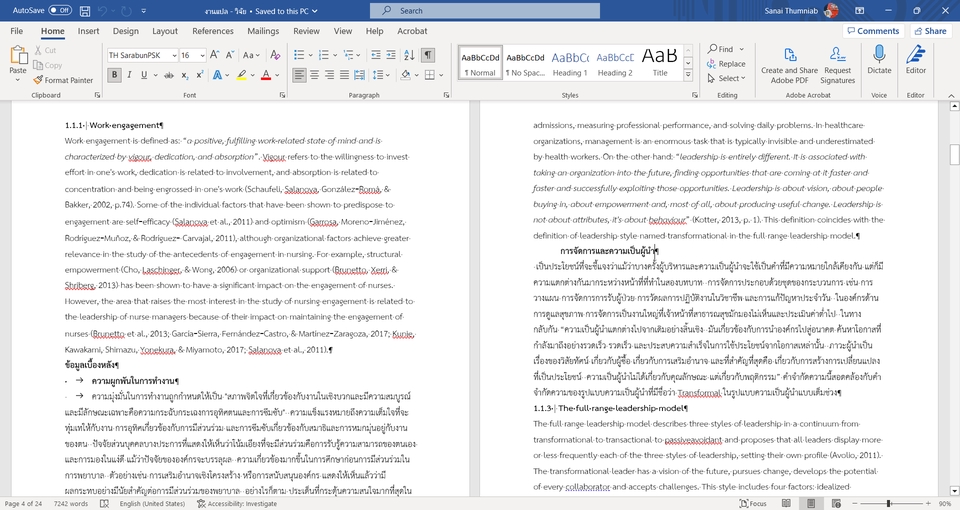The image size is (960, 510).
Task: Click Replace in Editing group
Action: click(726, 64)
